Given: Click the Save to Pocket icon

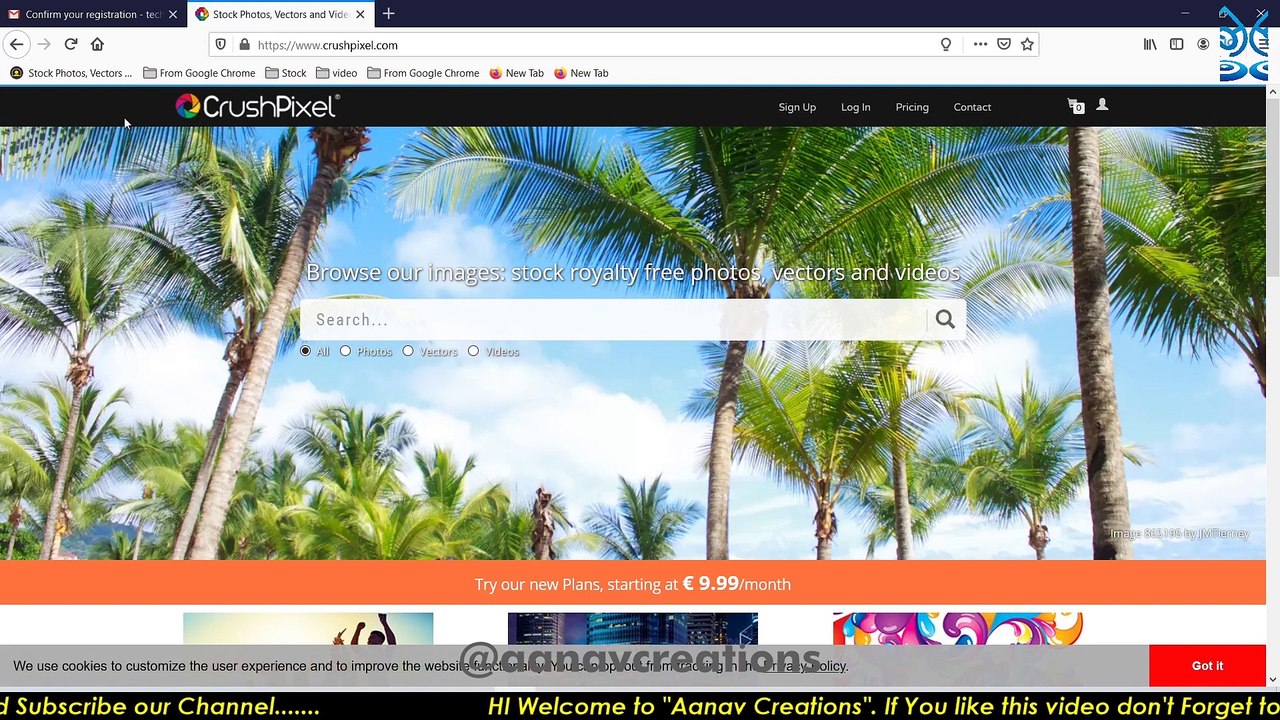Looking at the screenshot, I should pos(1004,45).
